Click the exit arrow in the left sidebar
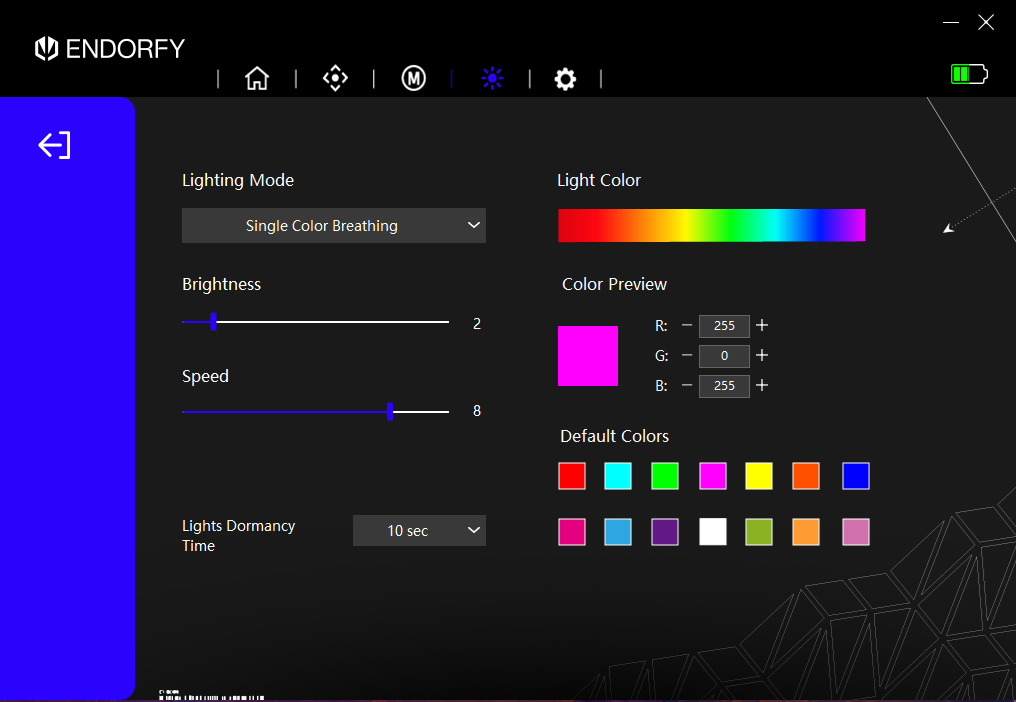Screen dimensions: 1016x702 click(x=53, y=144)
